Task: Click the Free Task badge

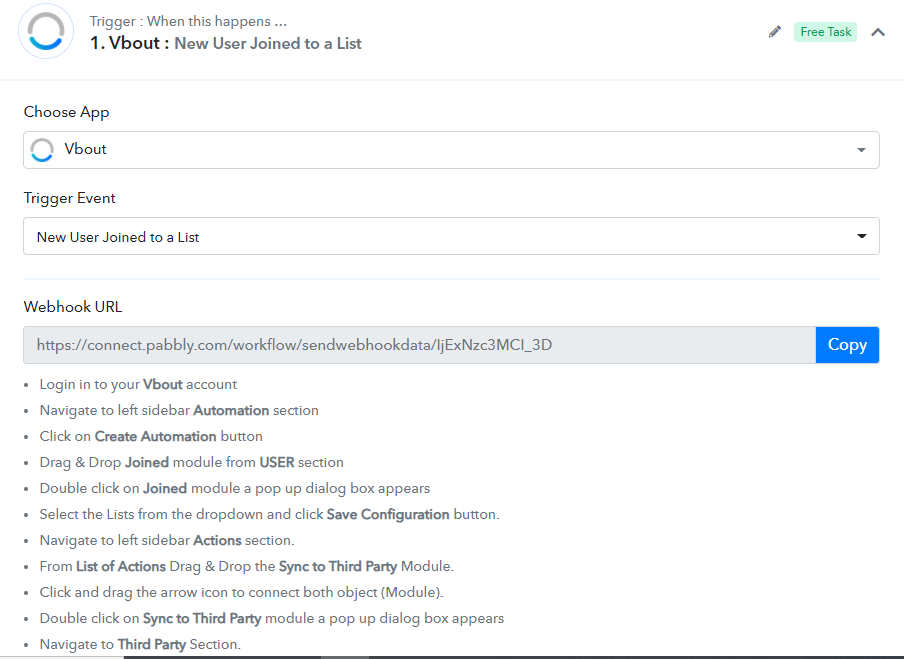Action: point(825,32)
